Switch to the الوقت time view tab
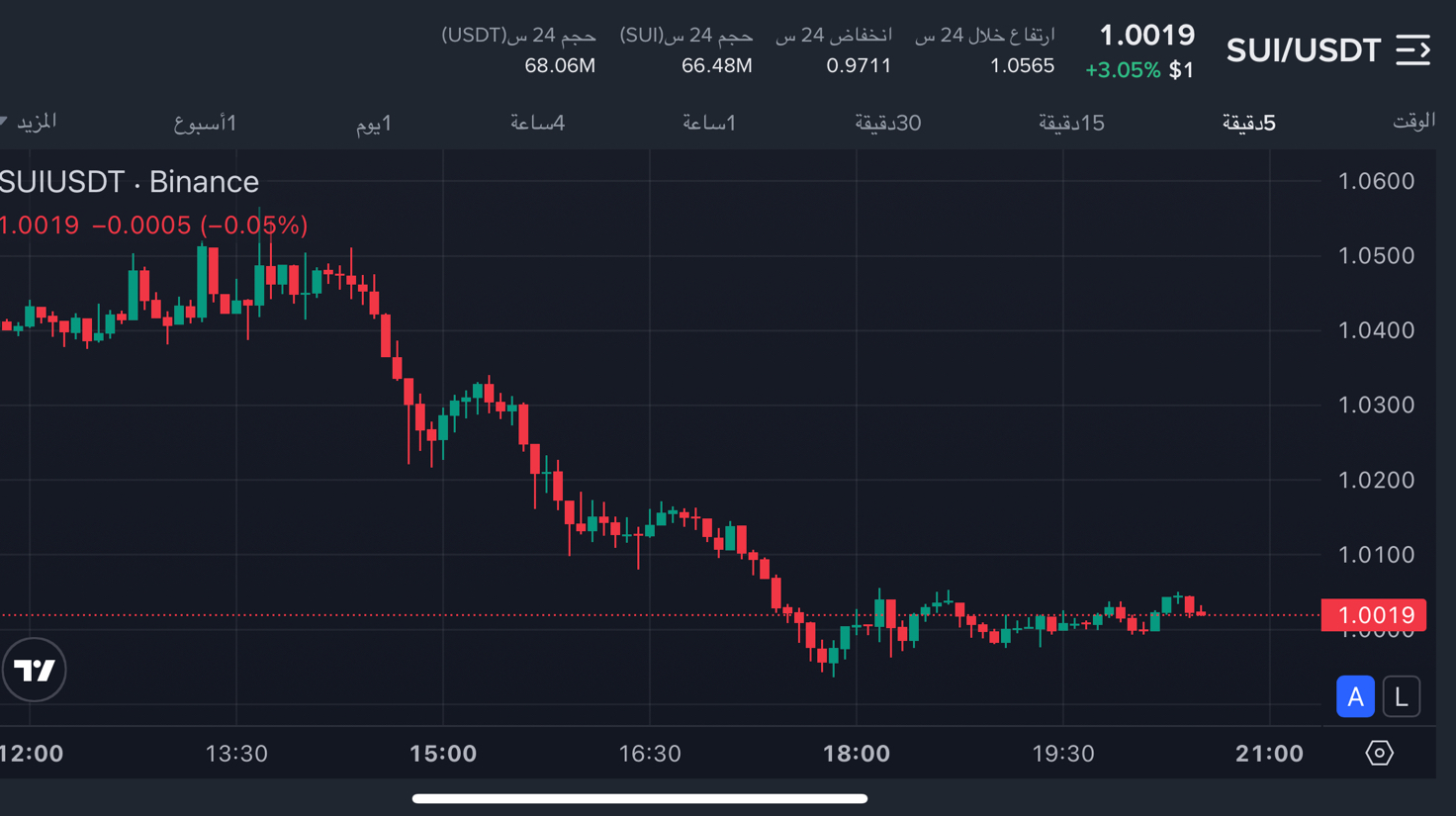1456x816 pixels. (1413, 121)
